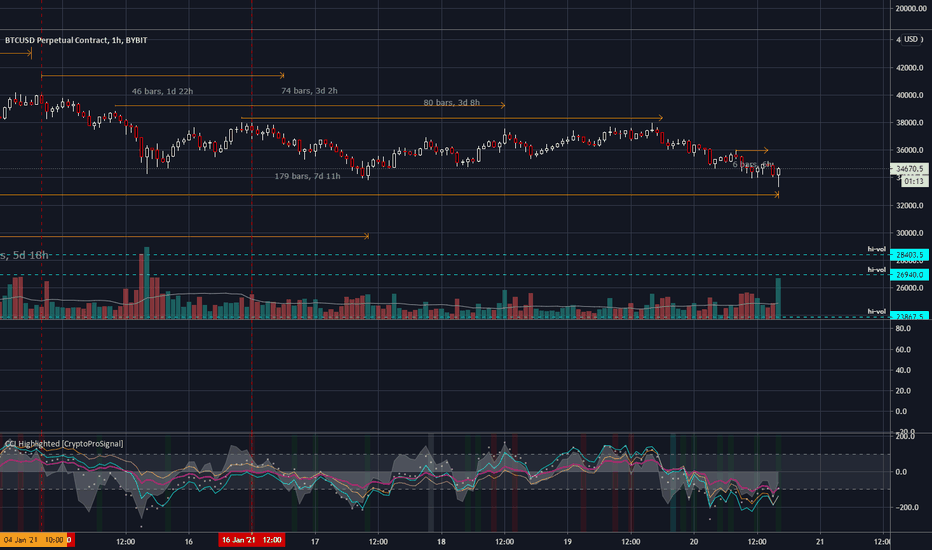The image size is (932, 550).
Task: Click date 21 on the time axis
Action: pyautogui.click(x=820, y=542)
